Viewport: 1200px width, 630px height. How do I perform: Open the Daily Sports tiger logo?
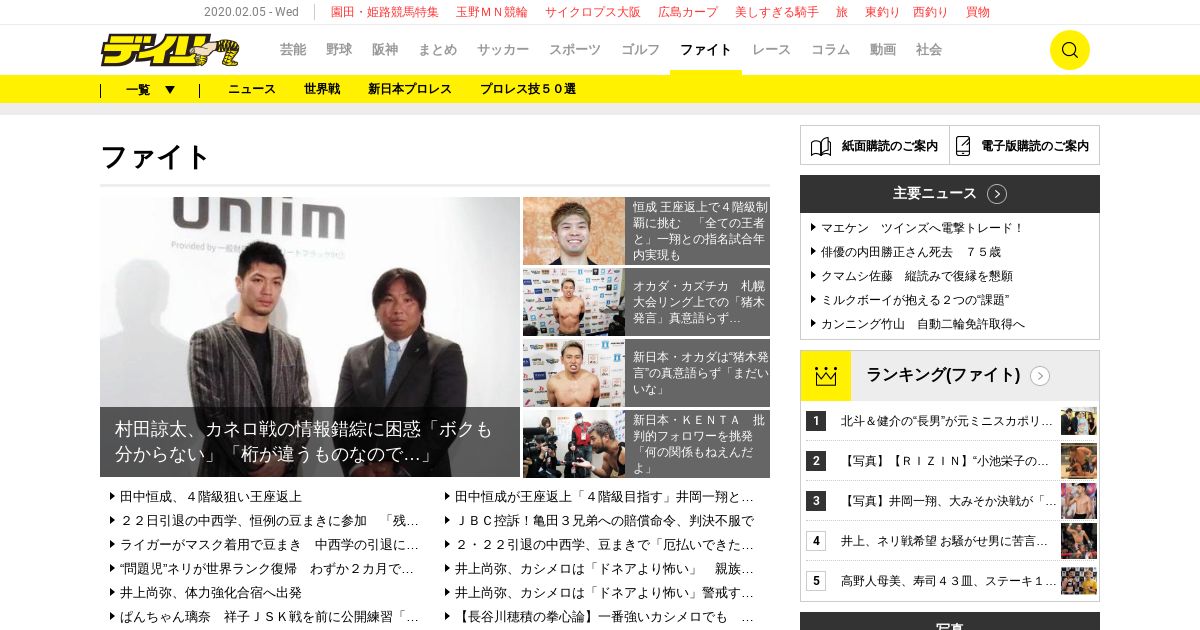tap(169, 50)
